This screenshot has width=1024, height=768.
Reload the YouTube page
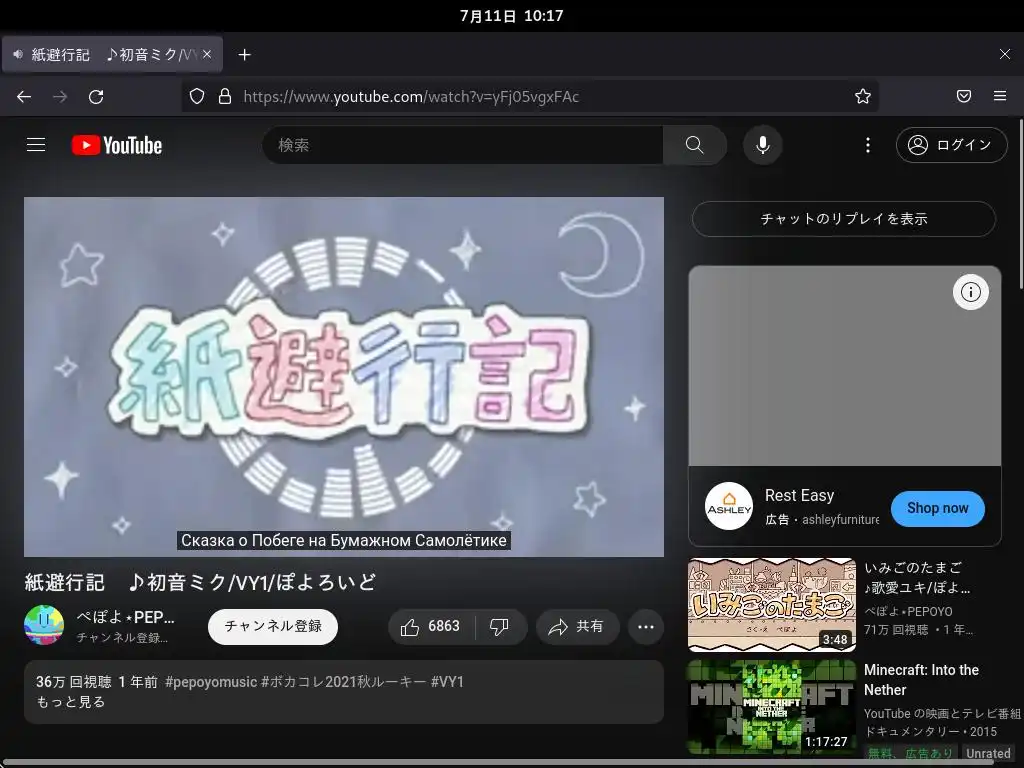tap(96, 97)
